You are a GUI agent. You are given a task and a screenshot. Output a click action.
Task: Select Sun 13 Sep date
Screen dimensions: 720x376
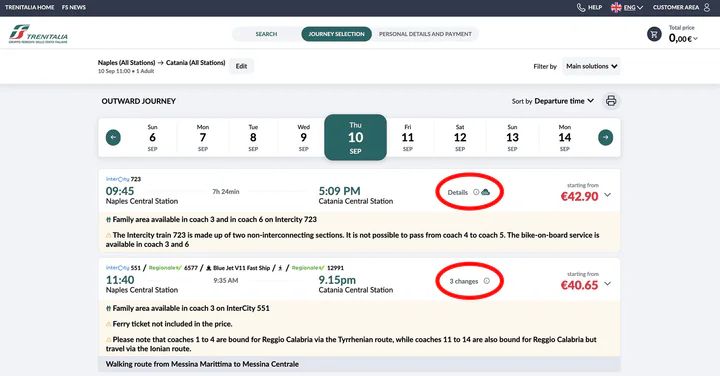click(x=512, y=137)
